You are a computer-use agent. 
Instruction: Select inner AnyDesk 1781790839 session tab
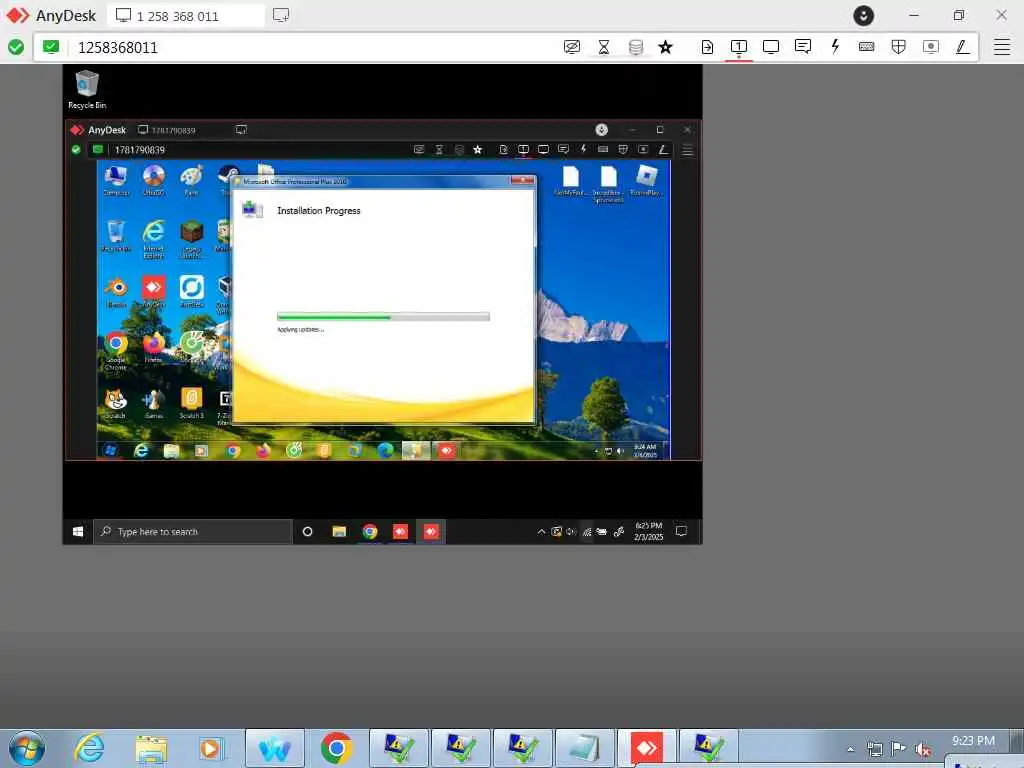pyautogui.click(x=173, y=130)
